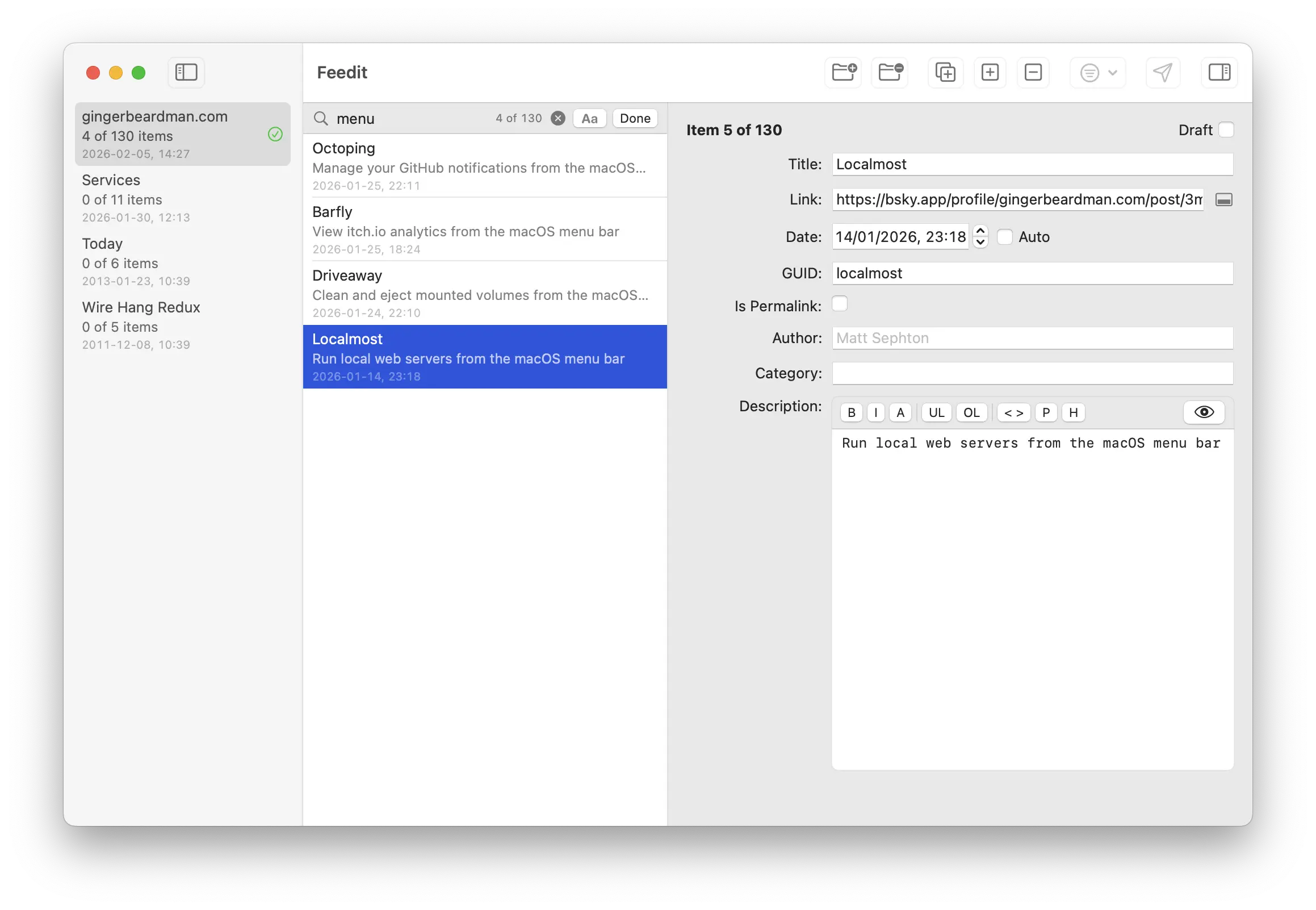The width and height of the screenshot is (1316, 910).
Task: Collapse the sidebar with the sidebar icon
Action: click(186, 72)
